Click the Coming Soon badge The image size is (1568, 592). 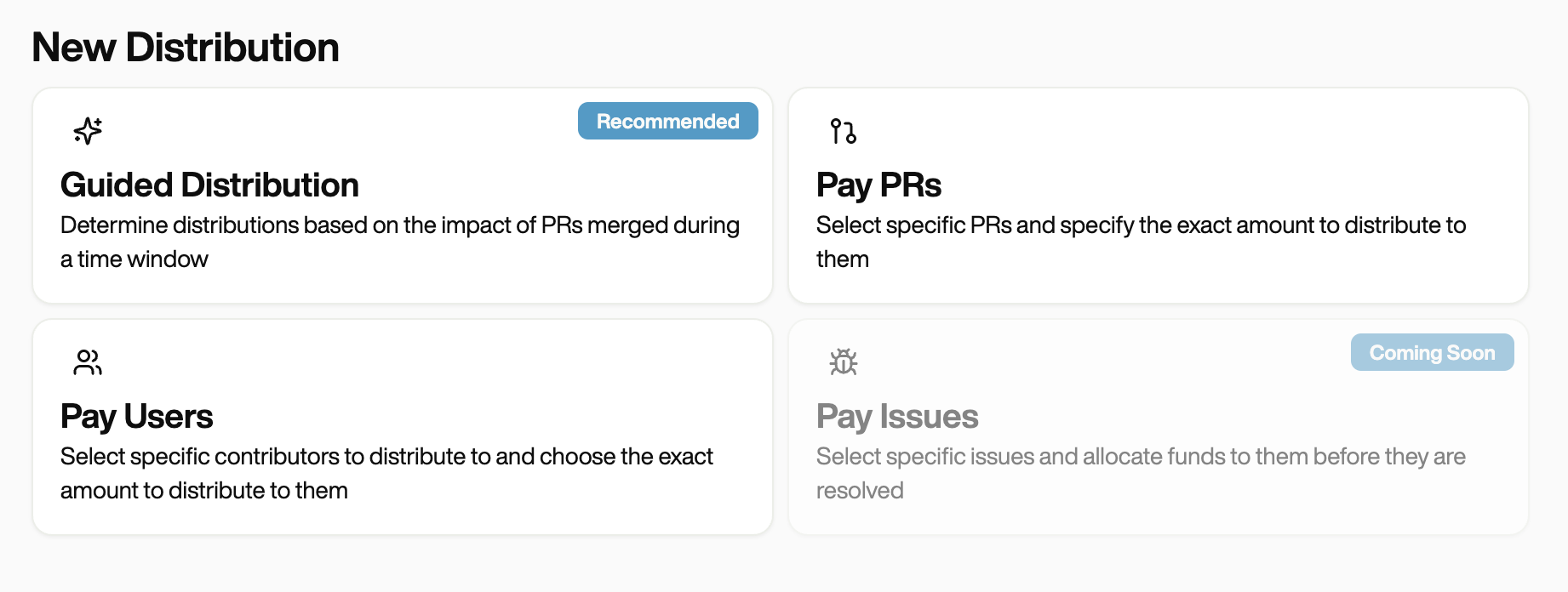1432,353
